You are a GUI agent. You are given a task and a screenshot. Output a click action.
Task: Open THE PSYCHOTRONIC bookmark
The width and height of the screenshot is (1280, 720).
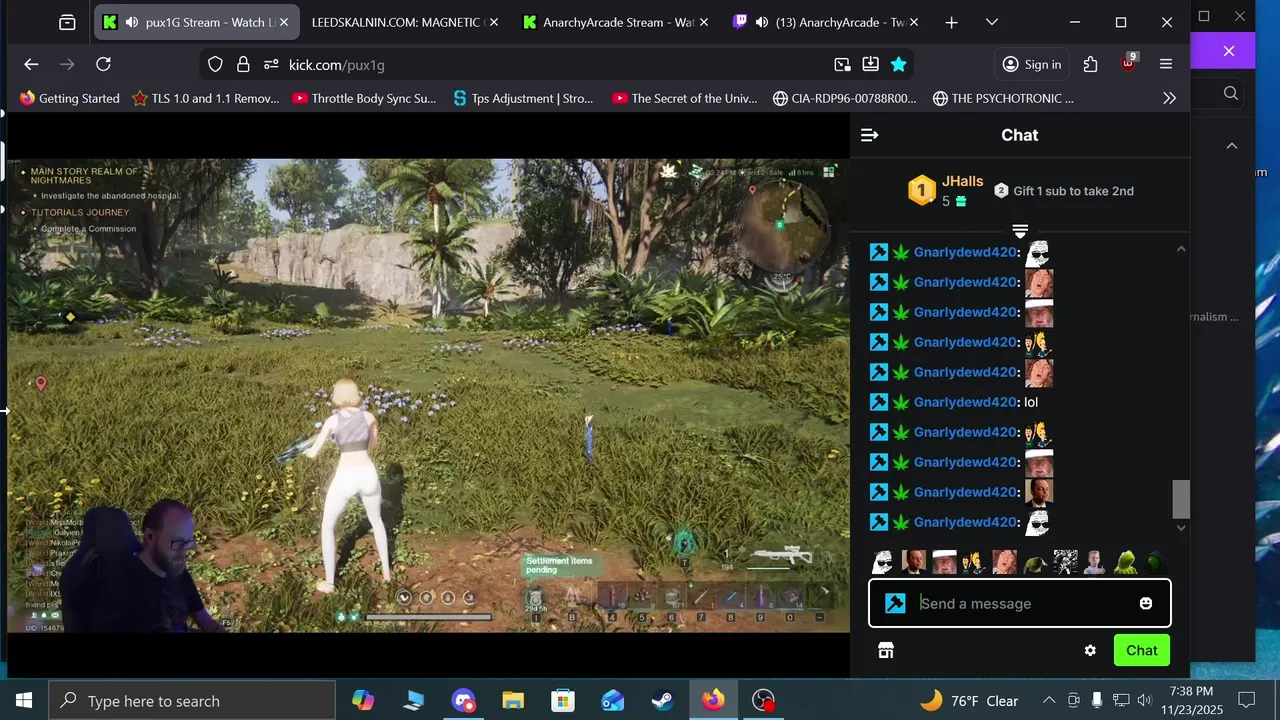(x=1003, y=98)
